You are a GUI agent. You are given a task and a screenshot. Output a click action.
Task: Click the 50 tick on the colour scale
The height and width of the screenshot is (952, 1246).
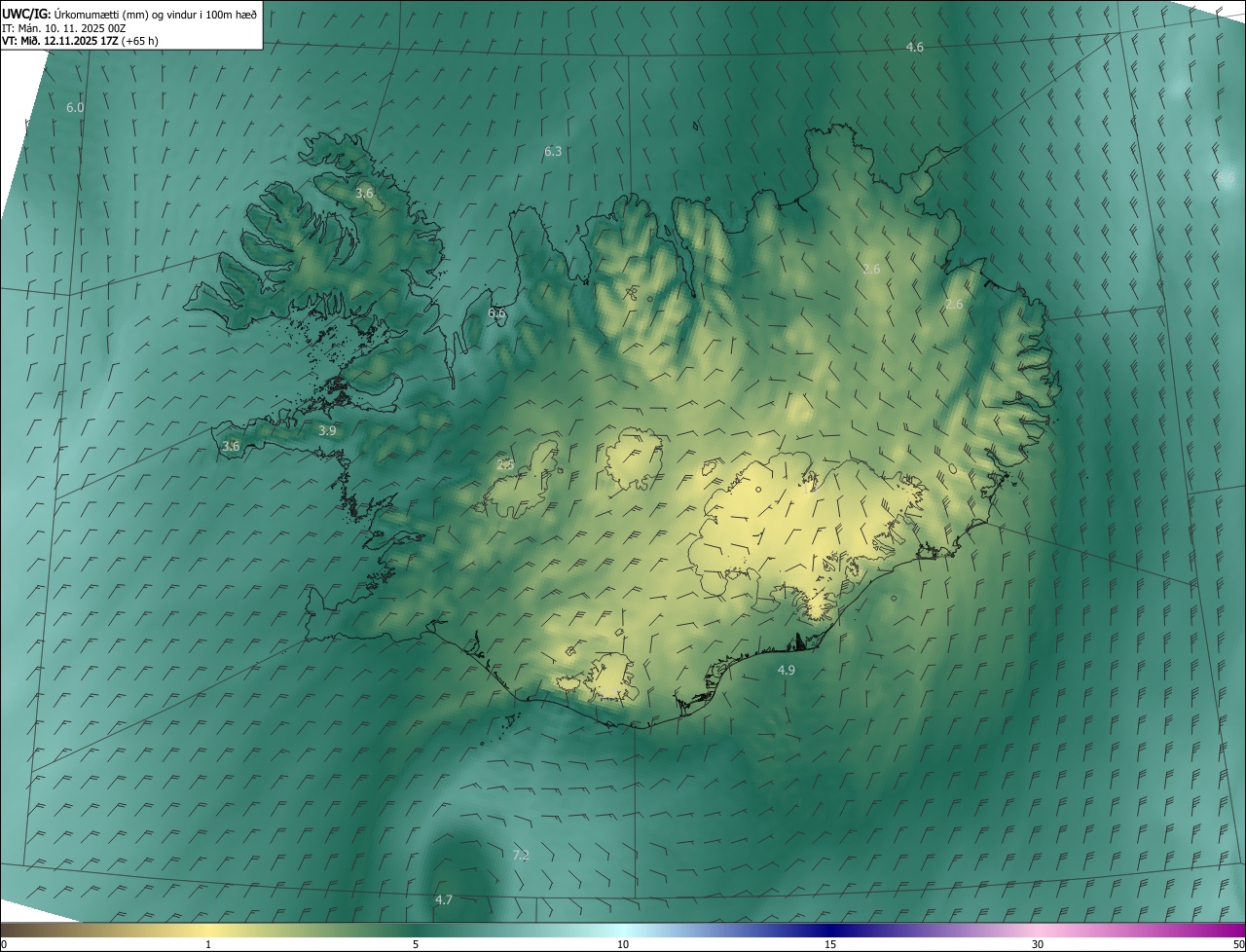tap(1238, 945)
